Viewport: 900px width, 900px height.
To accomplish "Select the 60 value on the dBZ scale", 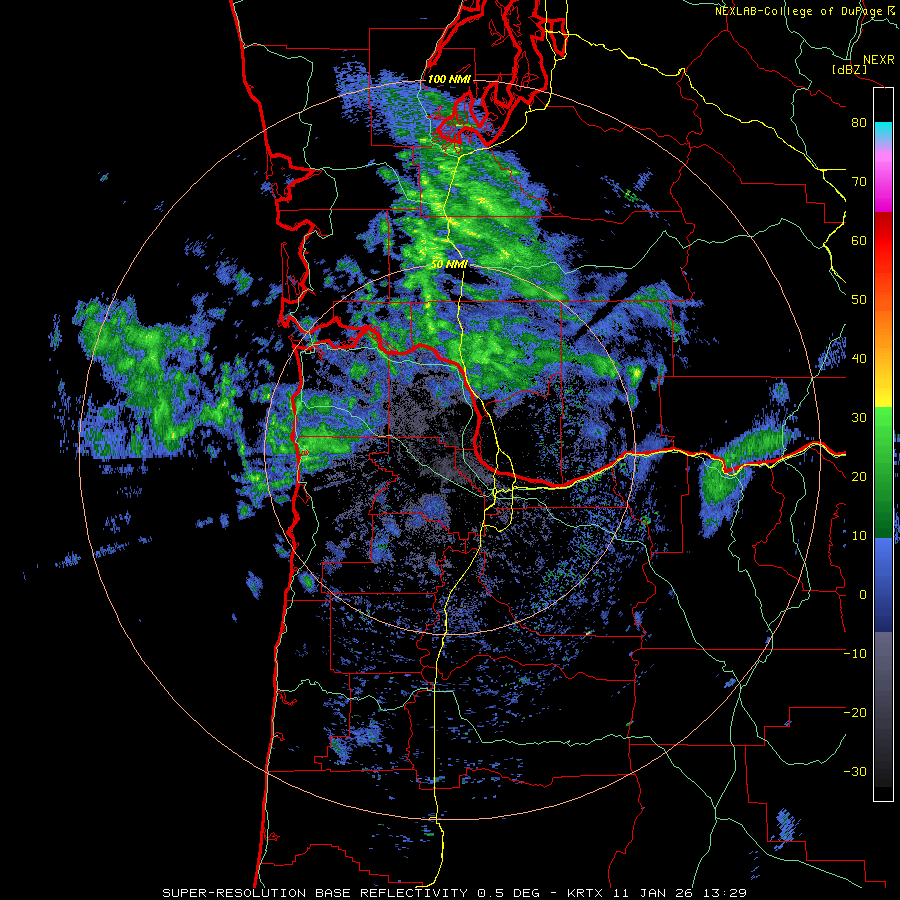I will tap(859, 240).
